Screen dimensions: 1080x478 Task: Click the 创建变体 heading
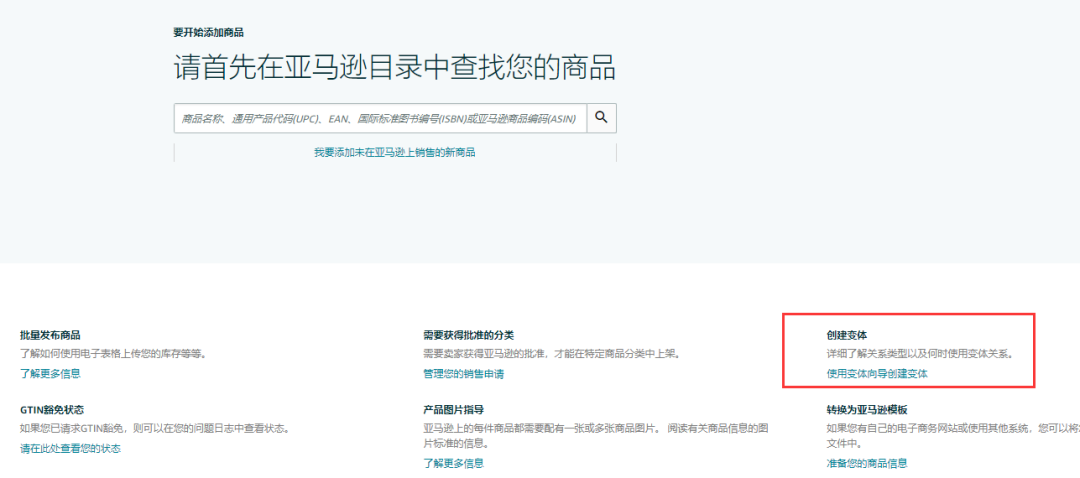tap(847, 335)
